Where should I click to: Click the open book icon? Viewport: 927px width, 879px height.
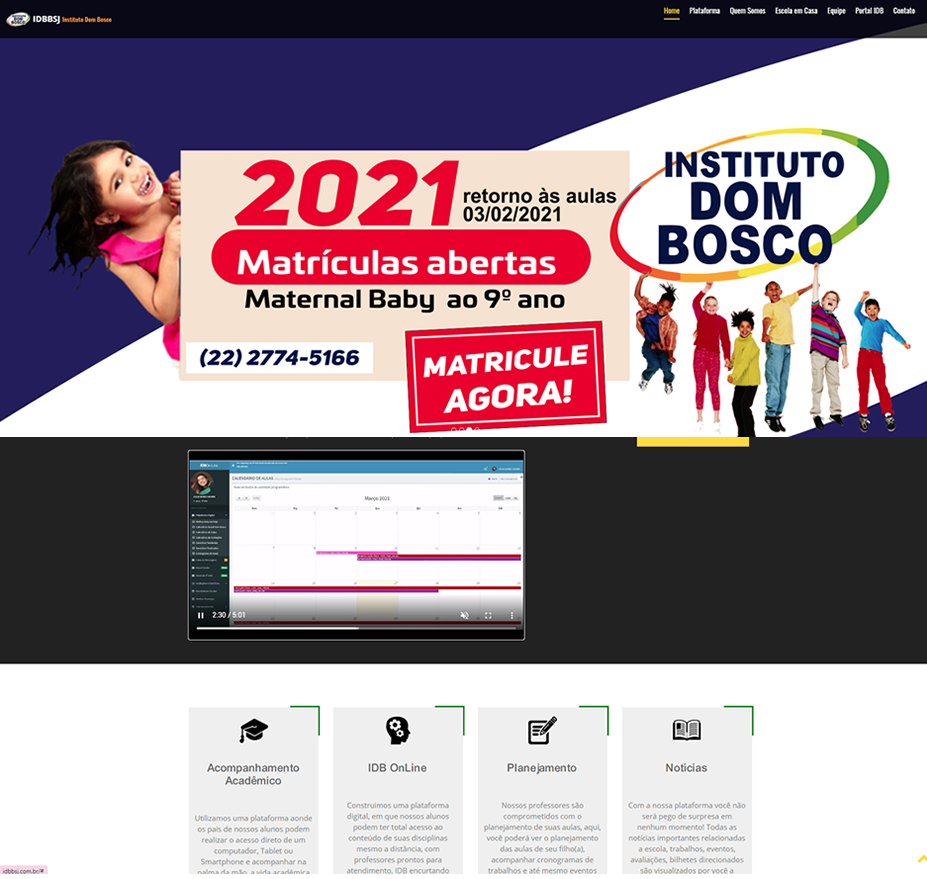(x=686, y=730)
